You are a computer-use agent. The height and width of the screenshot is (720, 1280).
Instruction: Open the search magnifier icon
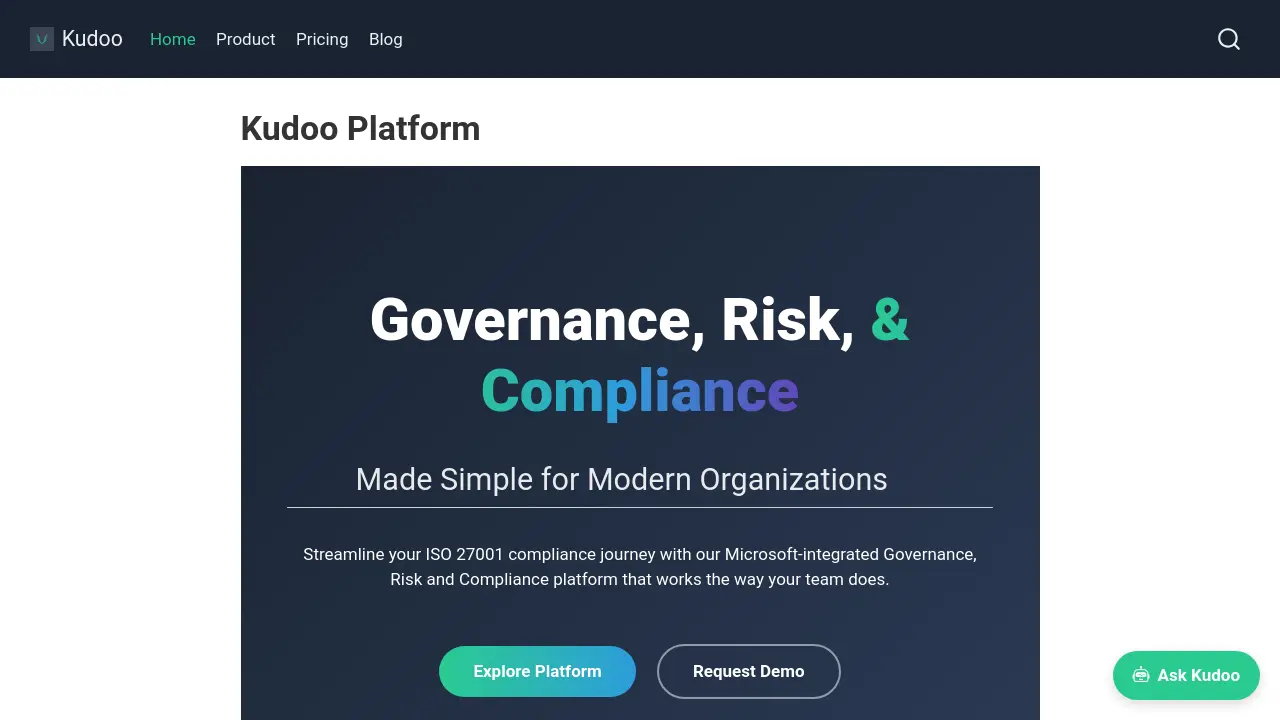(x=1229, y=39)
